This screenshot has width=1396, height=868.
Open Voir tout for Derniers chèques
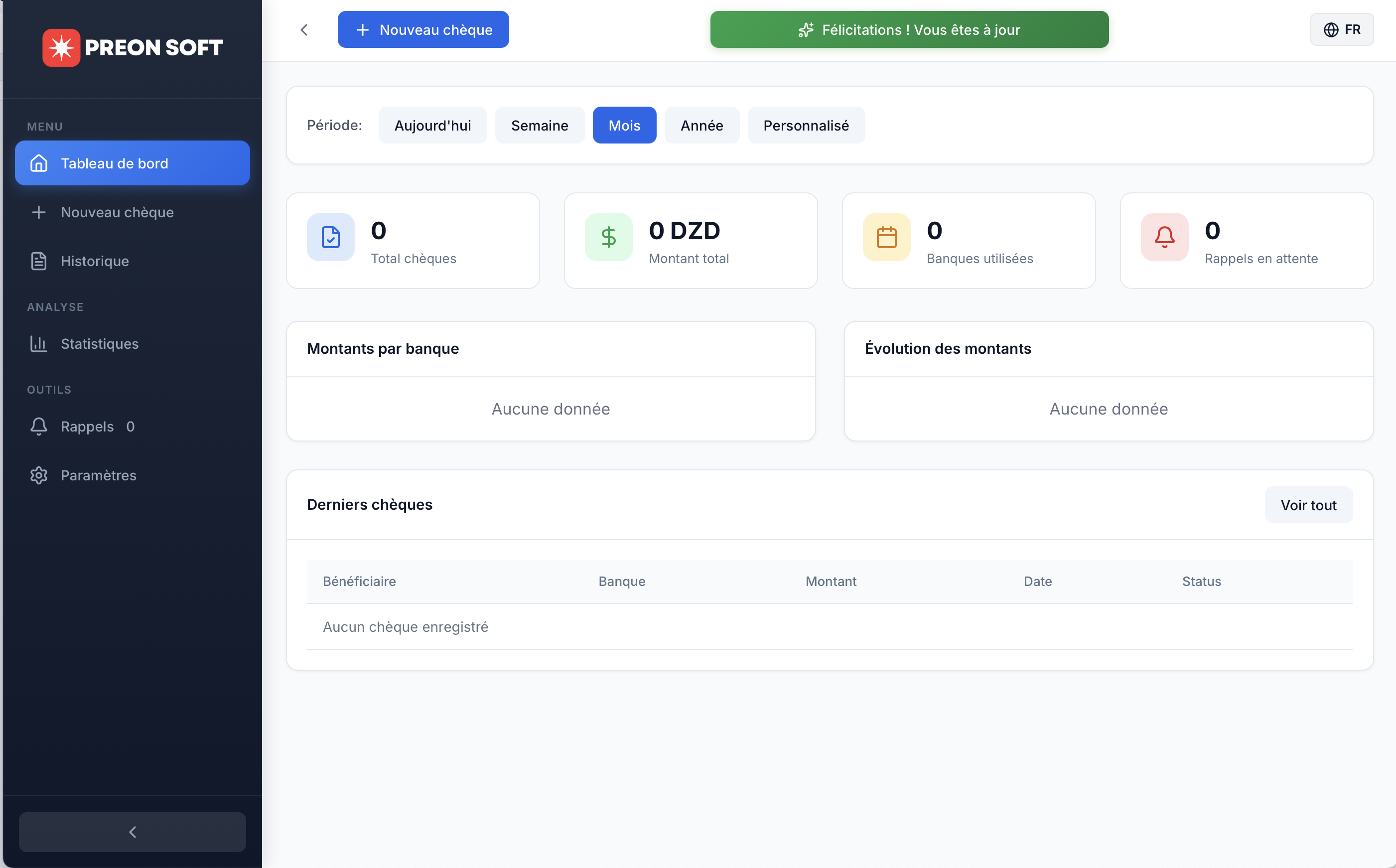[x=1308, y=505]
